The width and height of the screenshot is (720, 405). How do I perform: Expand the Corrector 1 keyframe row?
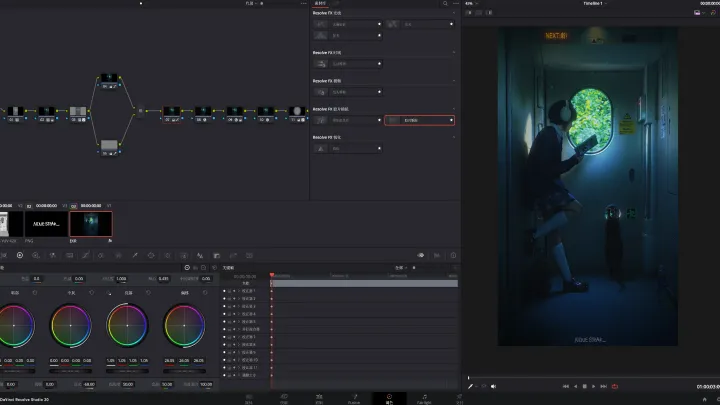(238, 291)
